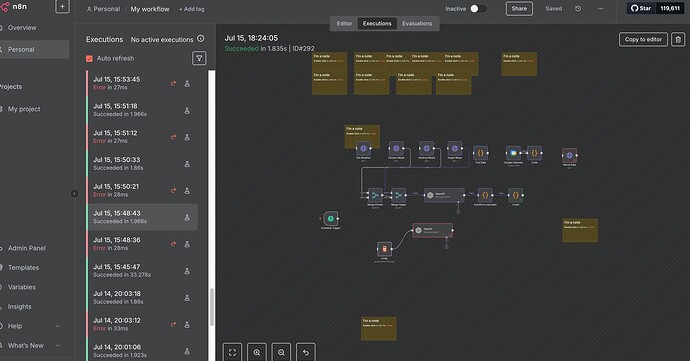Switch to the Editor tab
This screenshot has height=361, width=690.
click(344, 24)
